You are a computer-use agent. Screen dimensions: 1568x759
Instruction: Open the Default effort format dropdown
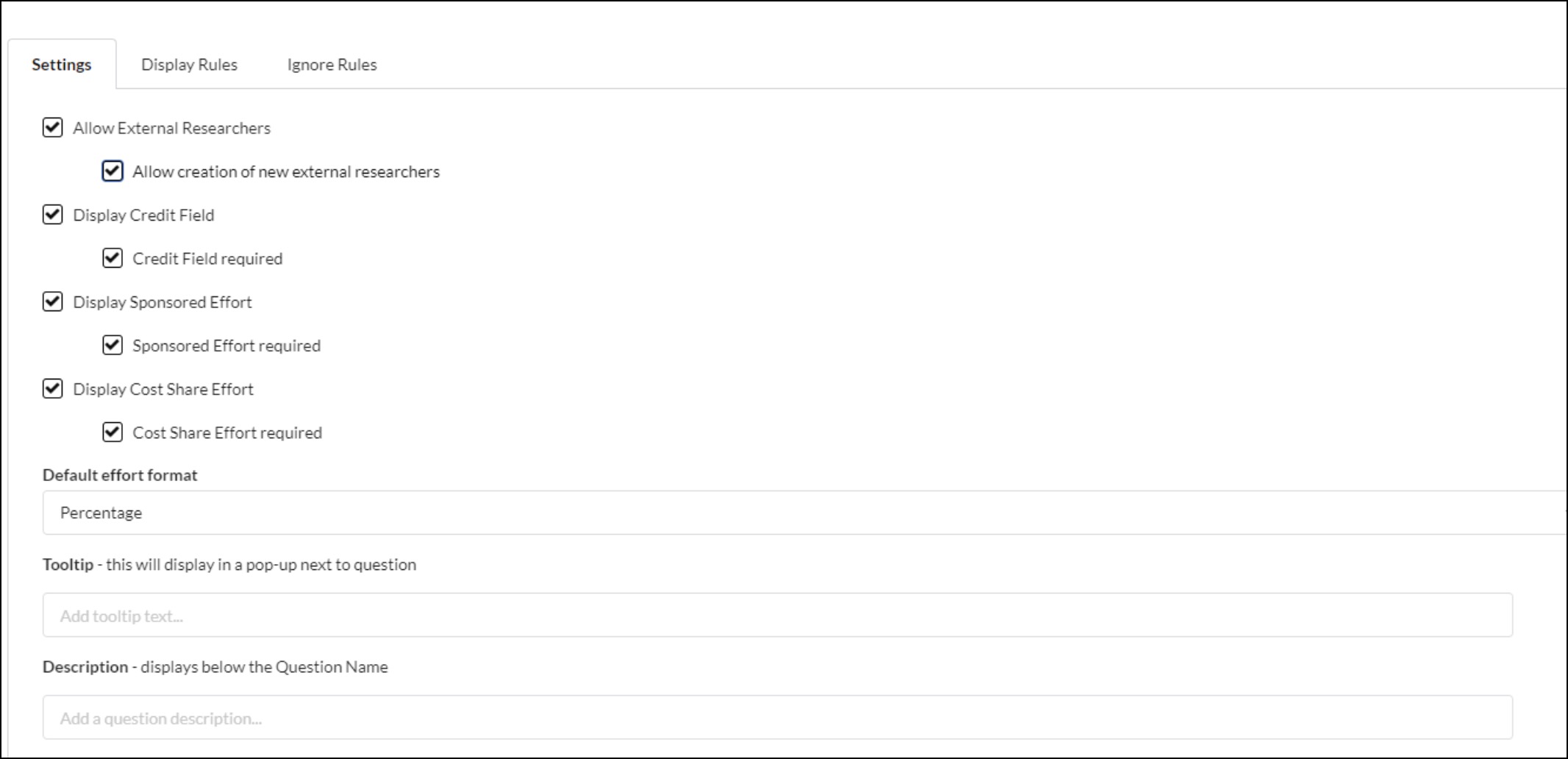tap(805, 513)
